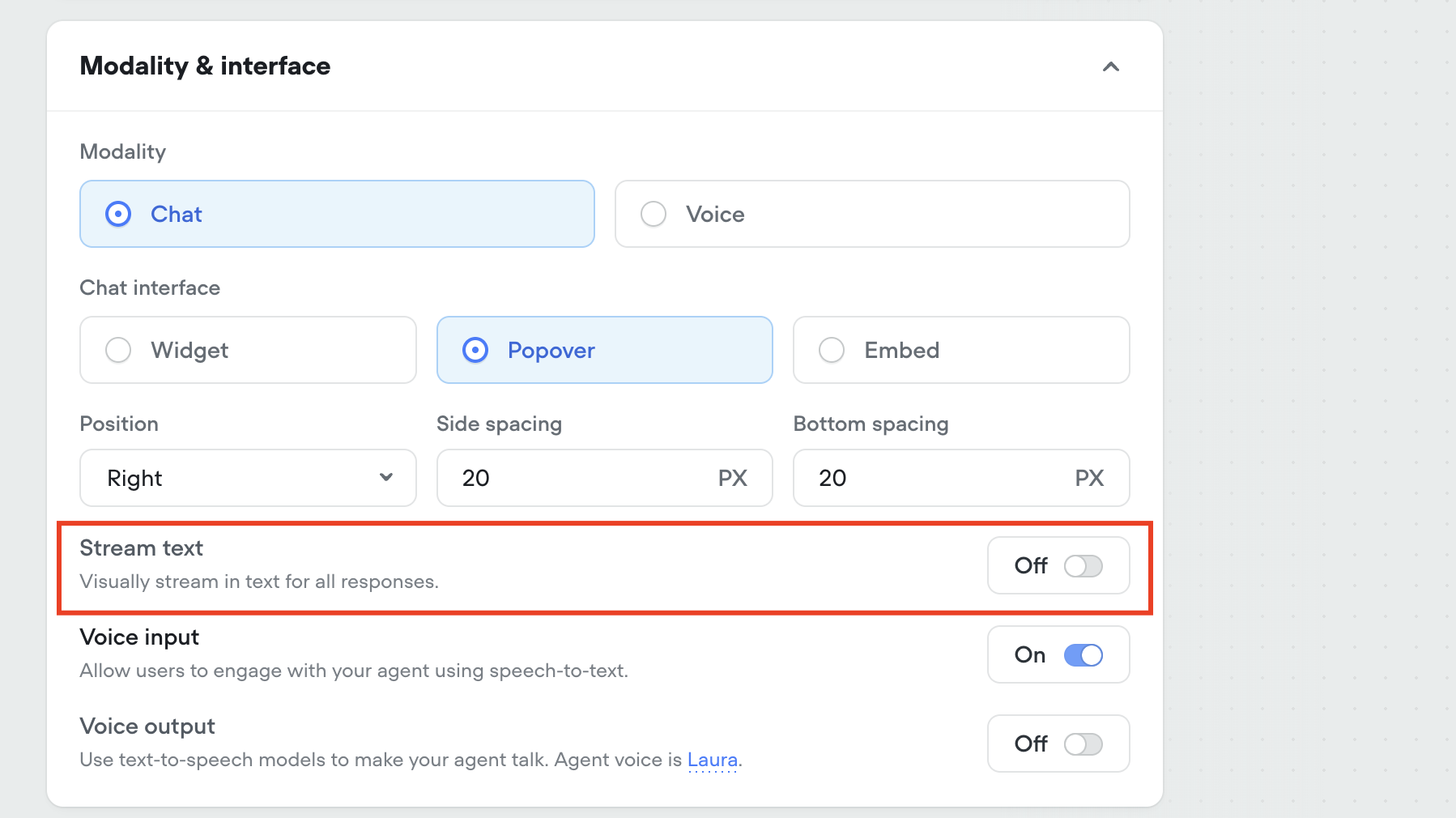The height and width of the screenshot is (818, 1456).
Task: Click the Voice radio circle icon
Action: 653,214
